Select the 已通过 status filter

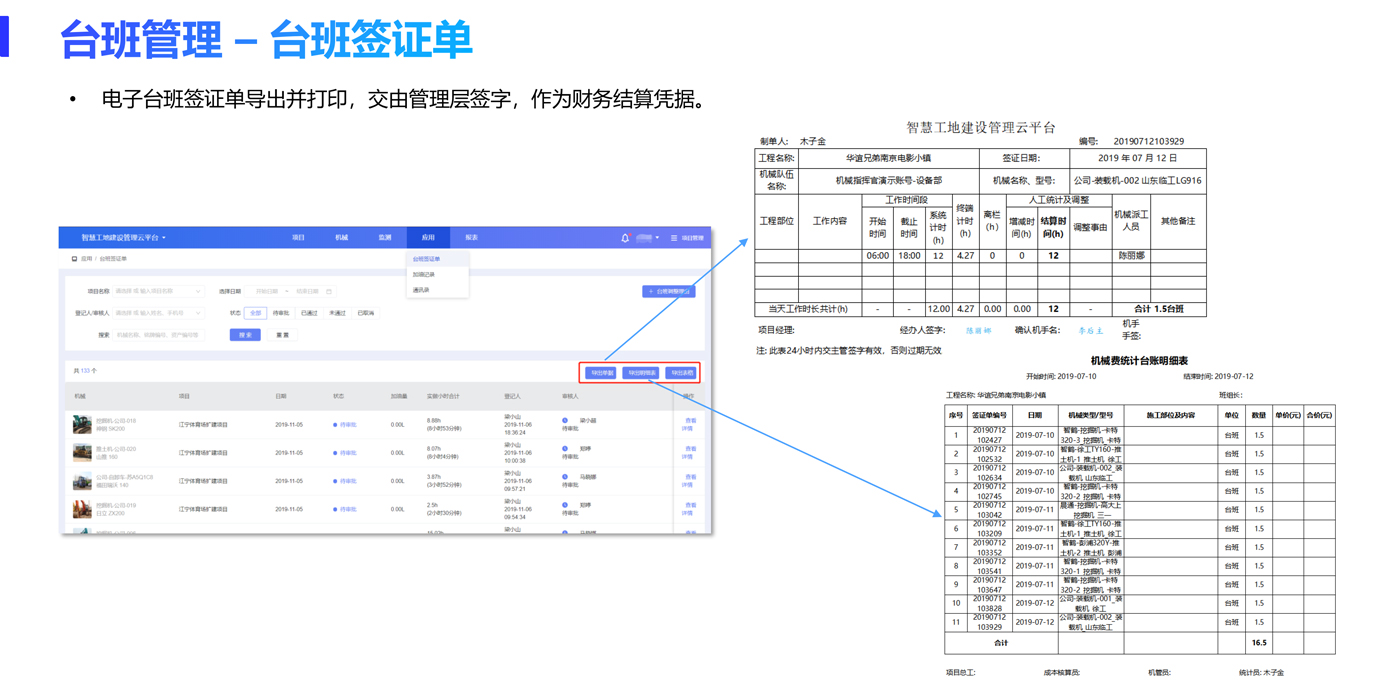point(309,313)
